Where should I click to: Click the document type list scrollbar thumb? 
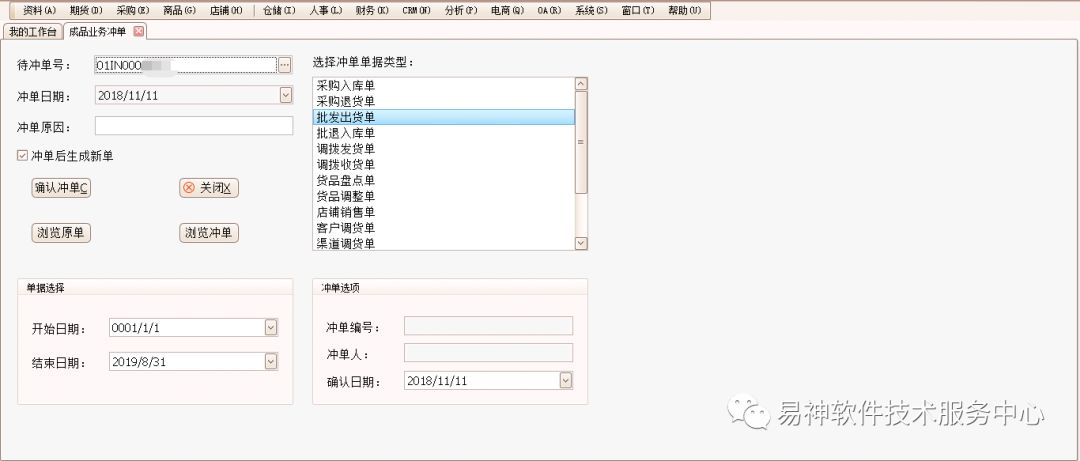pyautogui.click(x=581, y=142)
